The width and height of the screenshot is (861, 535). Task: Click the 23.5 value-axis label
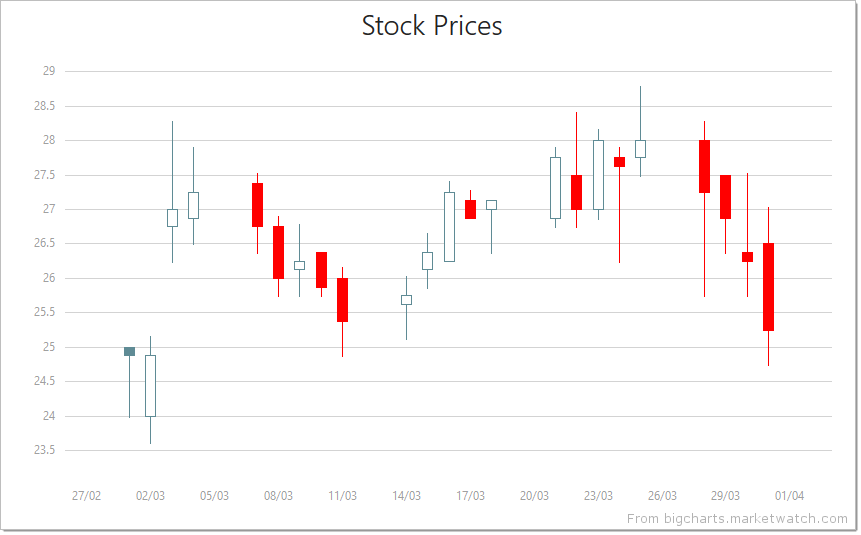tap(44, 450)
